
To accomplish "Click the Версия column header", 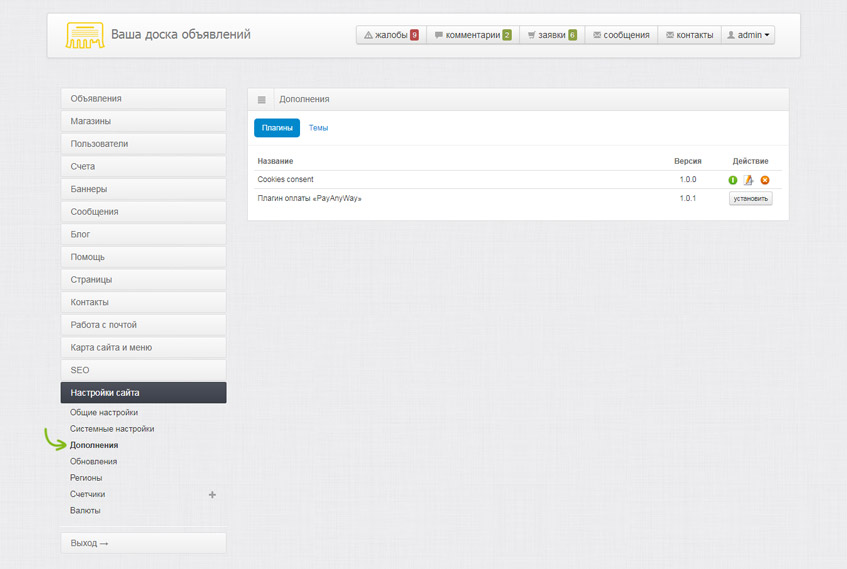I will click(688, 161).
